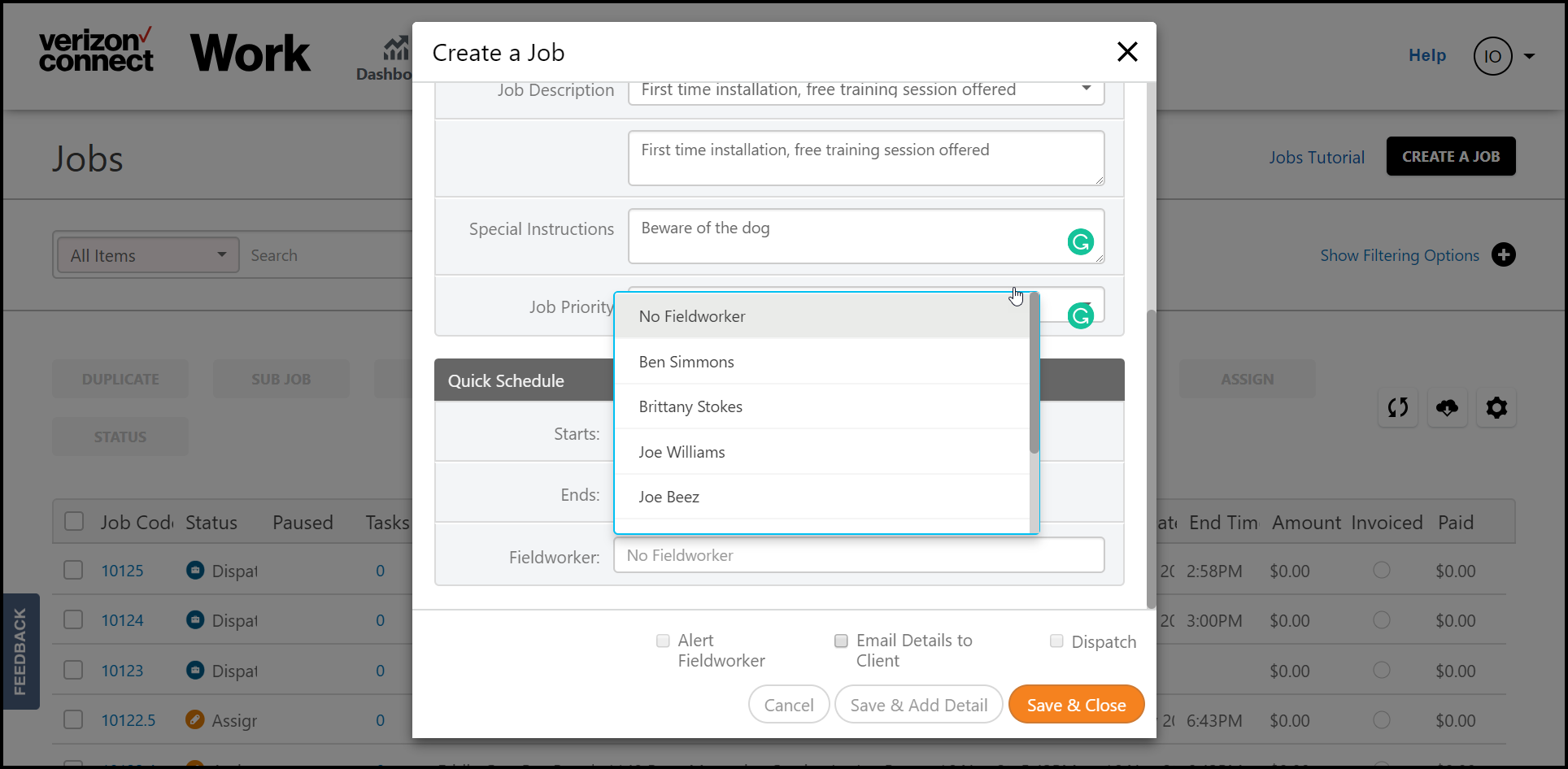Click the Dispatched status icon for job 10125
Screen dimensions: 1568x769
tap(195, 570)
